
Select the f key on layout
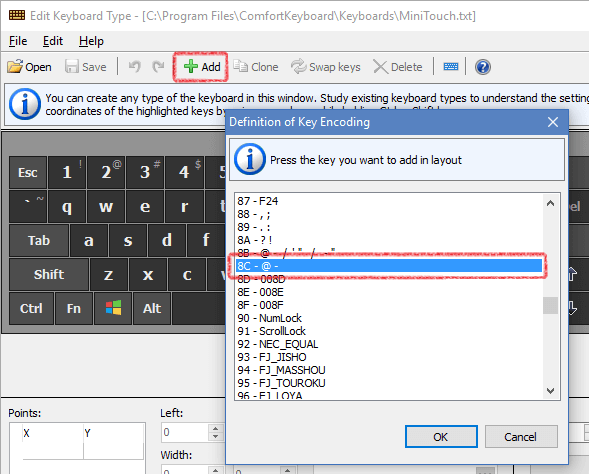206,240
